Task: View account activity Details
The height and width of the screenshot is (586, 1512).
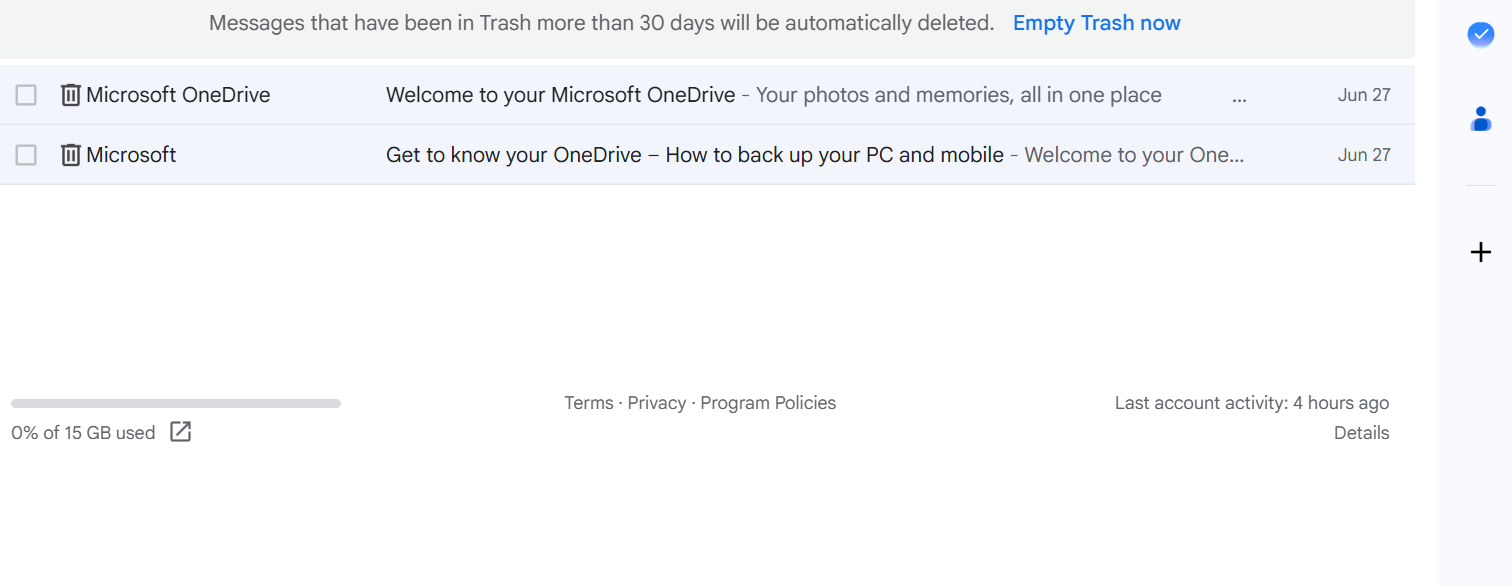Action: coord(1361,433)
